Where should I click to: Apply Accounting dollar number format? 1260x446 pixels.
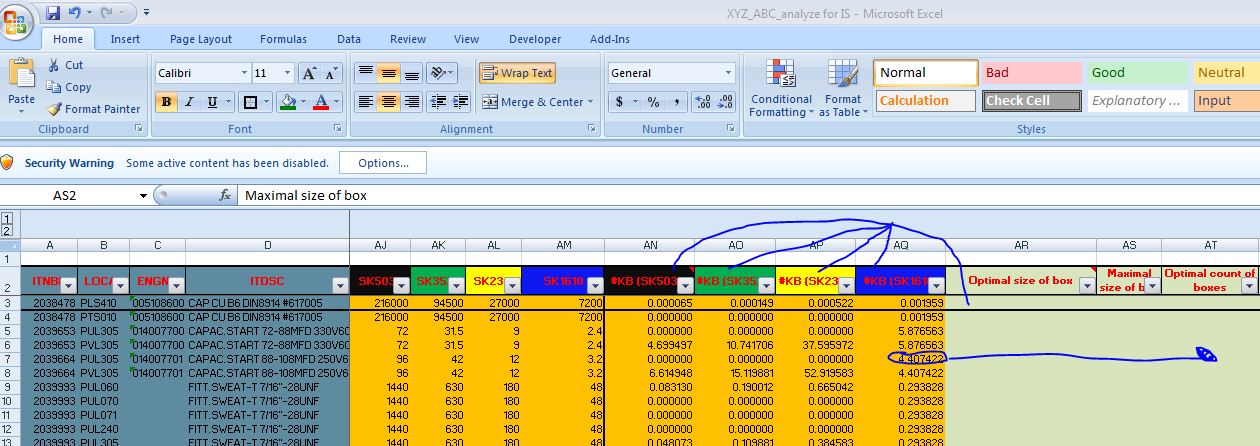(620, 102)
